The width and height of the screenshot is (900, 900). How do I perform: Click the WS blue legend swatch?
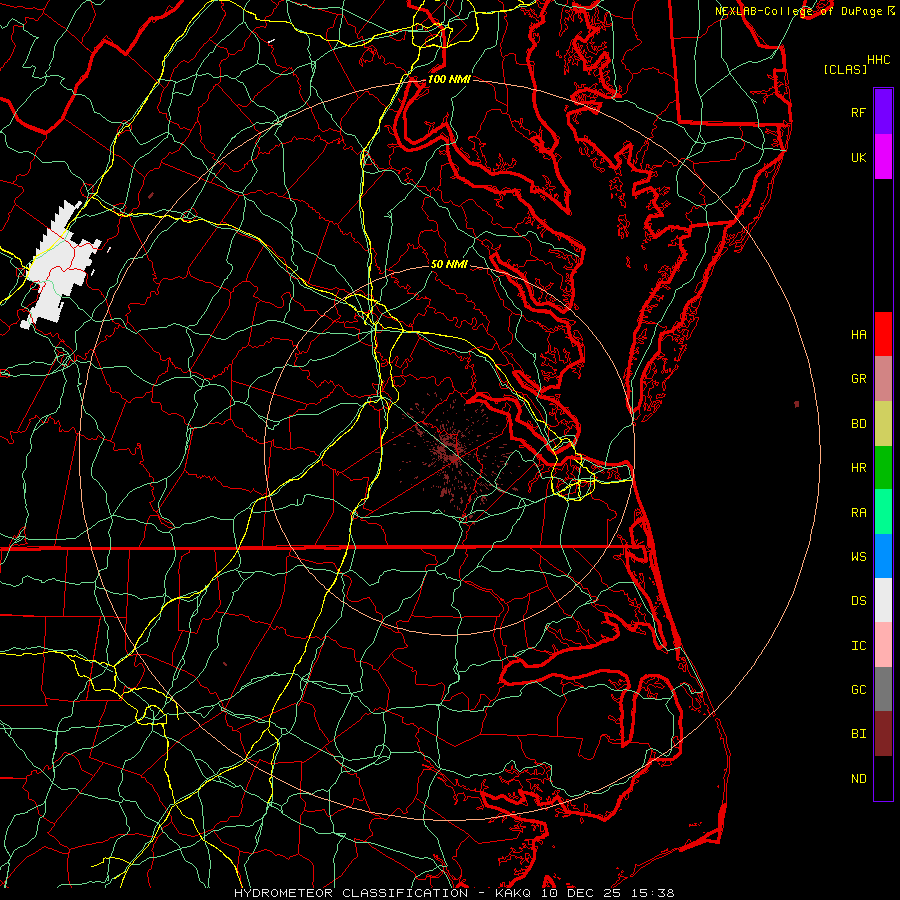[x=883, y=556]
